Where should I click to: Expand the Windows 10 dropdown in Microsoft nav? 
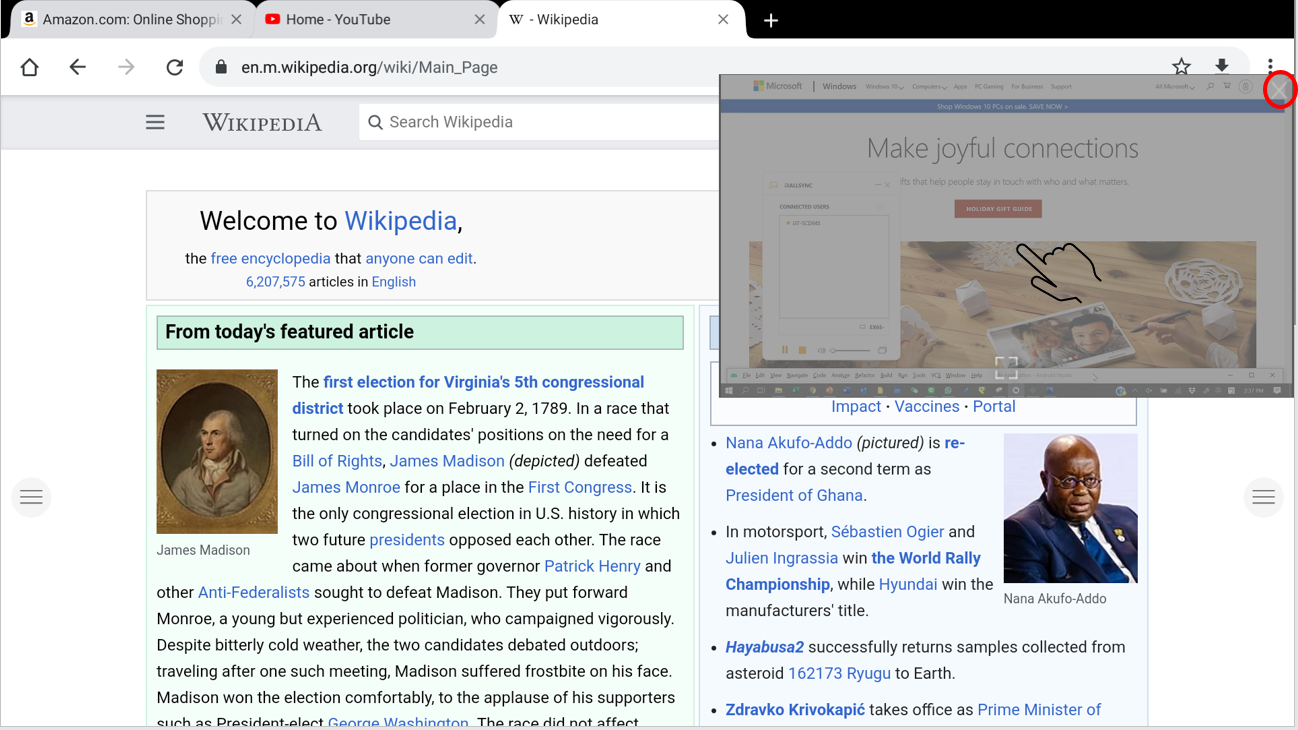(885, 86)
